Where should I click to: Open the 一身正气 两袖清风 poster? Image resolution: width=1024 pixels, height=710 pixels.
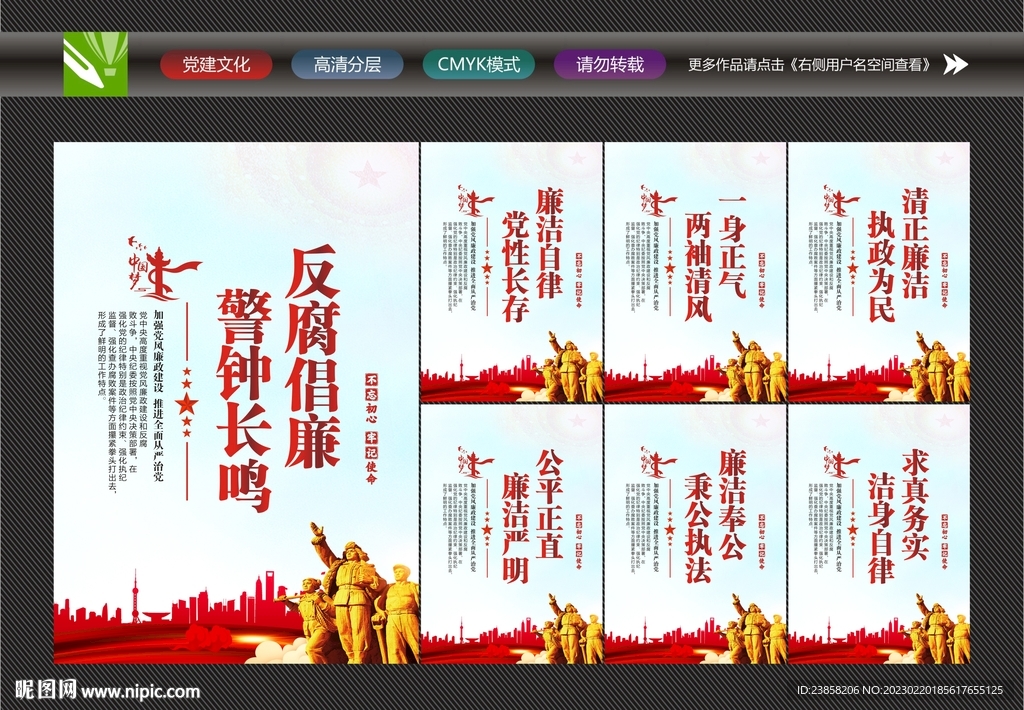click(x=696, y=272)
